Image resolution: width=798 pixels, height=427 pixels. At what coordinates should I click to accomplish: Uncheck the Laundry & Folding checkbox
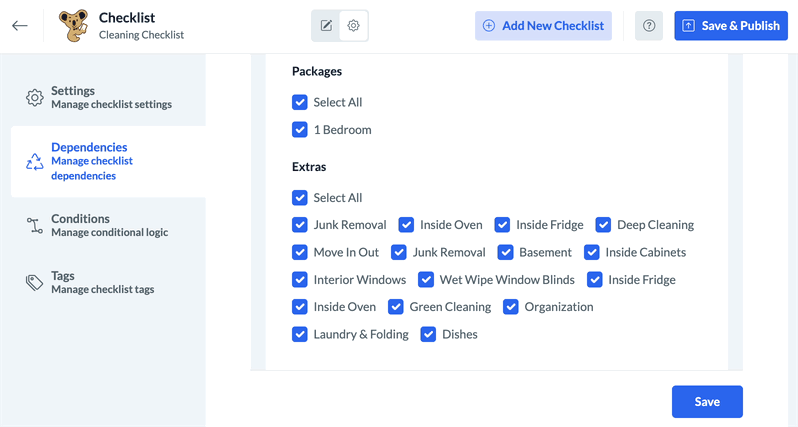[300, 334]
